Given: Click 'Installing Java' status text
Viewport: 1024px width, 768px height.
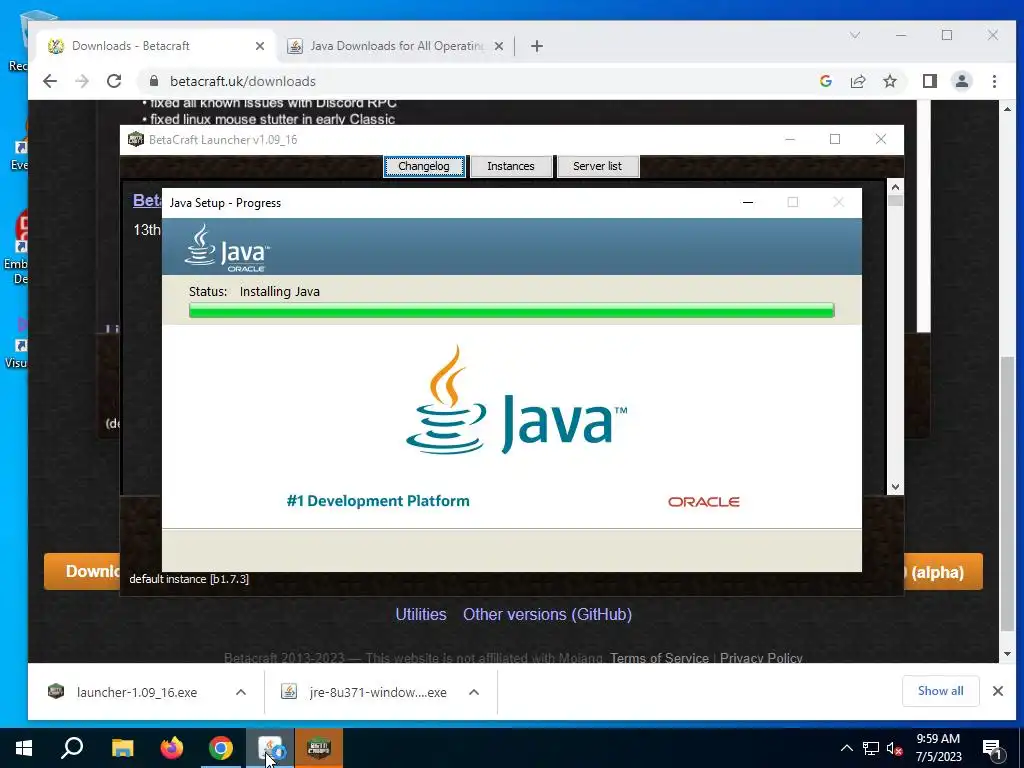Looking at the screenshot, I should (280, 291).
